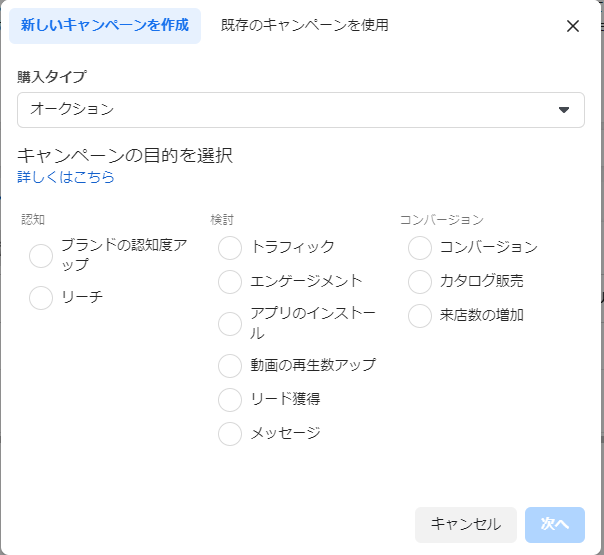Click the トラフィック label text
Screen dimensions: 604x555
[293, 247]
